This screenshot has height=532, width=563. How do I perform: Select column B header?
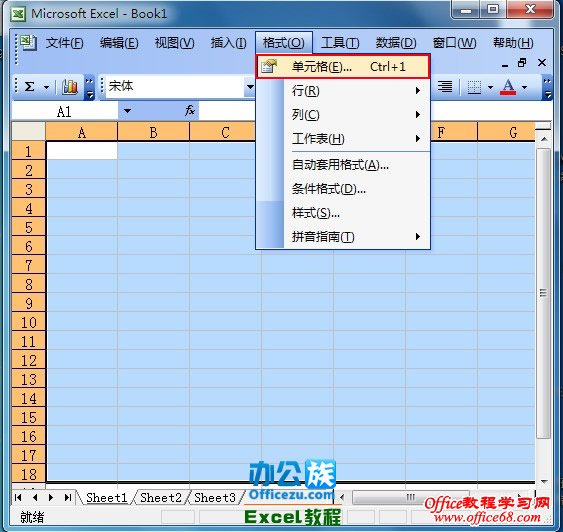point(154,132)
